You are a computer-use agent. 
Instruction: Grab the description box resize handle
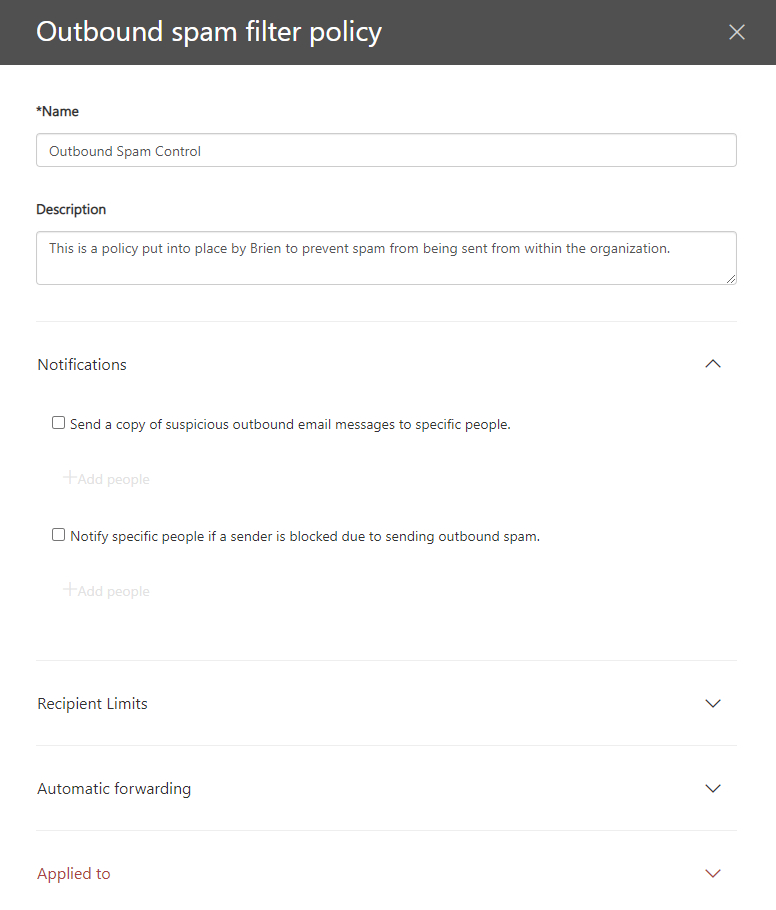[x=731, y=279]
